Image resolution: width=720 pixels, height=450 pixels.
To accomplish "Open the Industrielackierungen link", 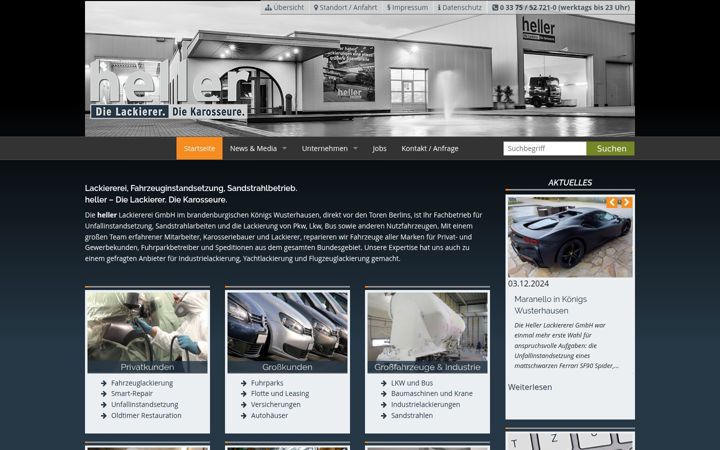I will [x=425, y=405].
